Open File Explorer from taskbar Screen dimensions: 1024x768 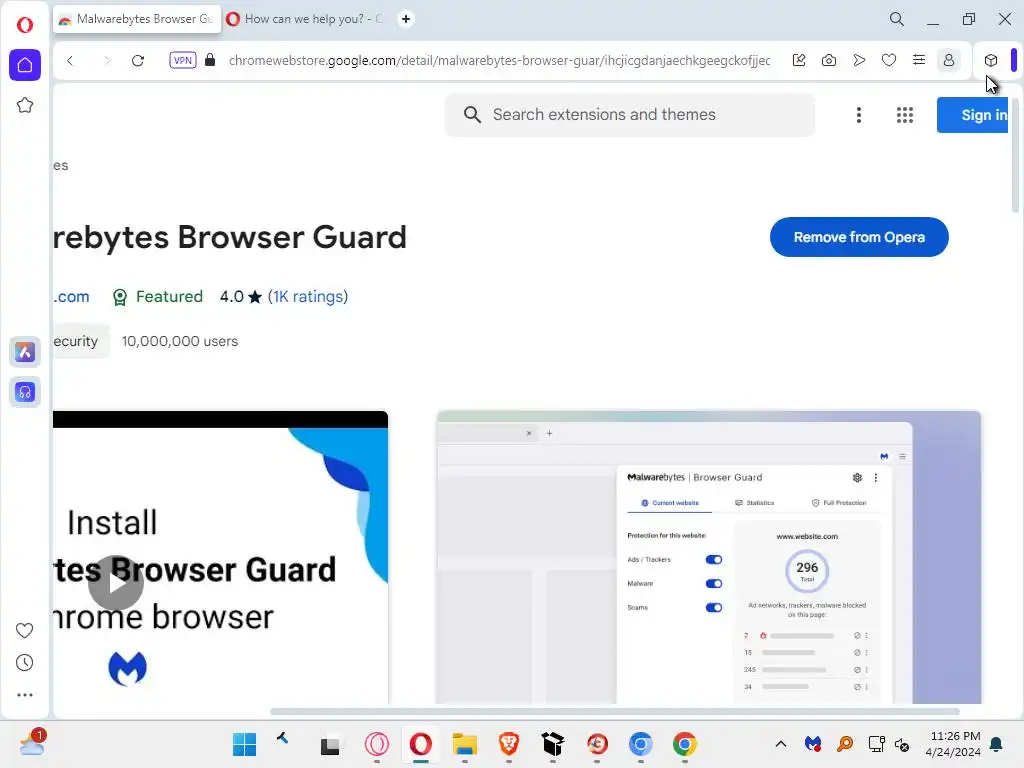465,744
